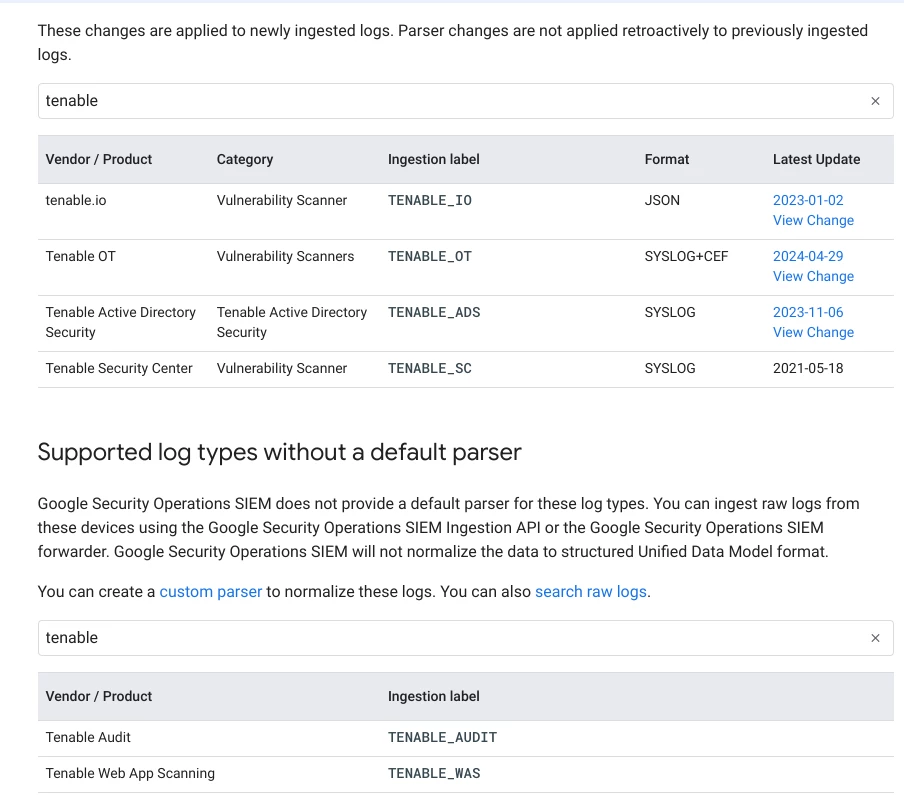The image size is (904, 795).
Task: View Change for tenable.io parser
Action: 813,220
